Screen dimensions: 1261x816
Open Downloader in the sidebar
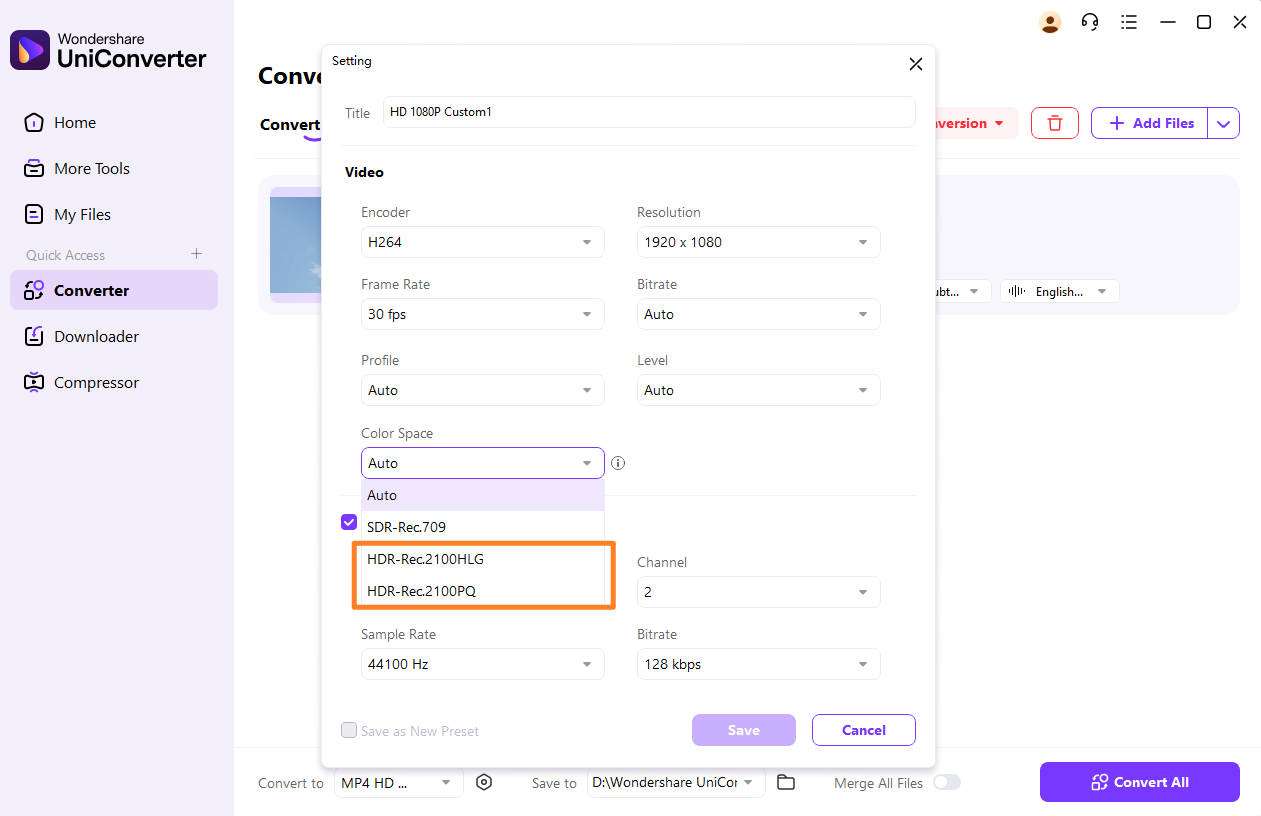96,336
